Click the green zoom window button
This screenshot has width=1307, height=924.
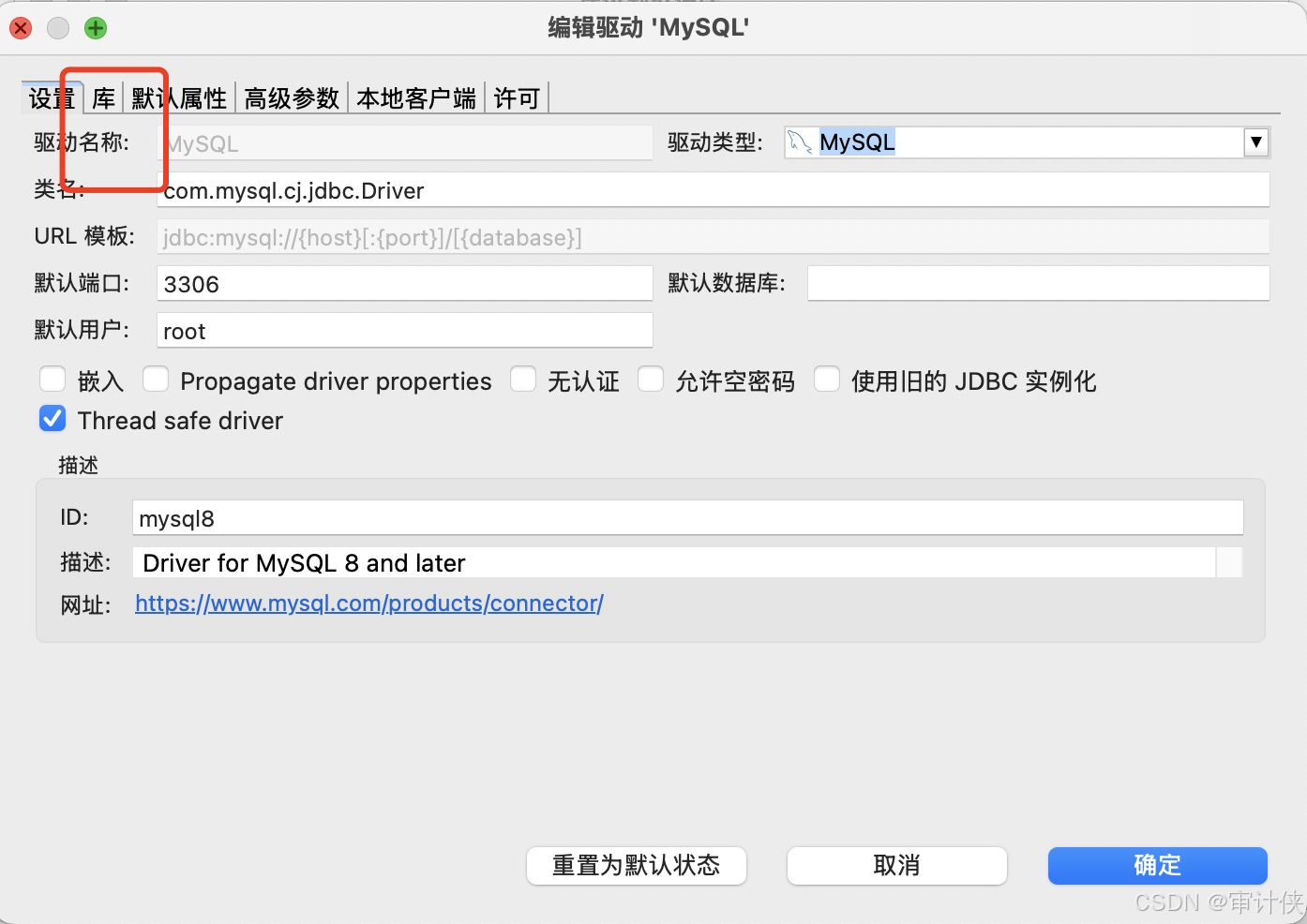96,28
